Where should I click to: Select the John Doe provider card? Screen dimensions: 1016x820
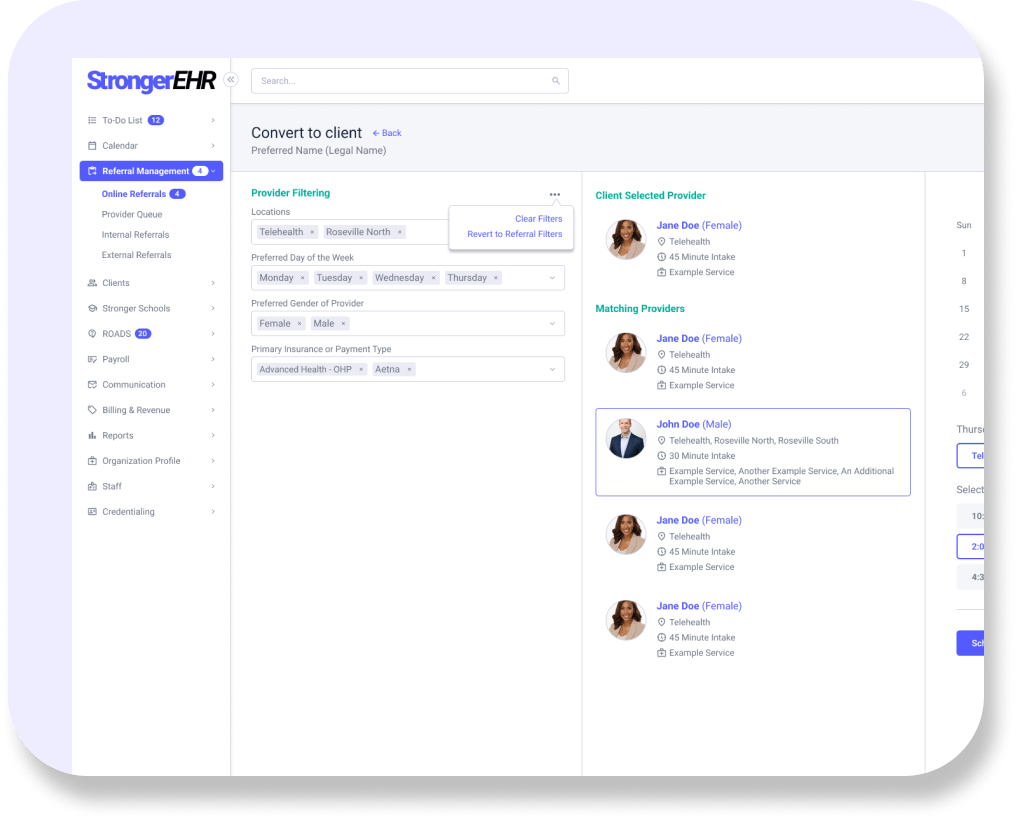[752, 452]
